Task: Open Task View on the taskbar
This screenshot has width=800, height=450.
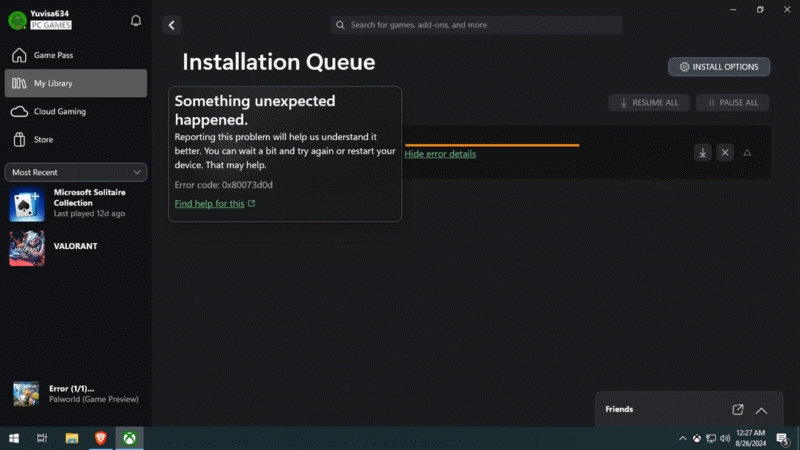Action: click(x=42, y=438)
